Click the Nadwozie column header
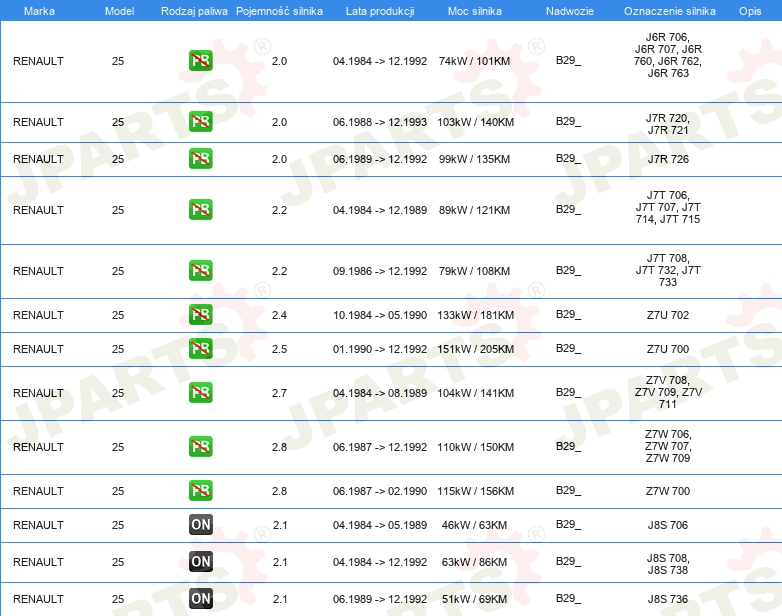Screen dimensions: 782x616 click(570, 11)
